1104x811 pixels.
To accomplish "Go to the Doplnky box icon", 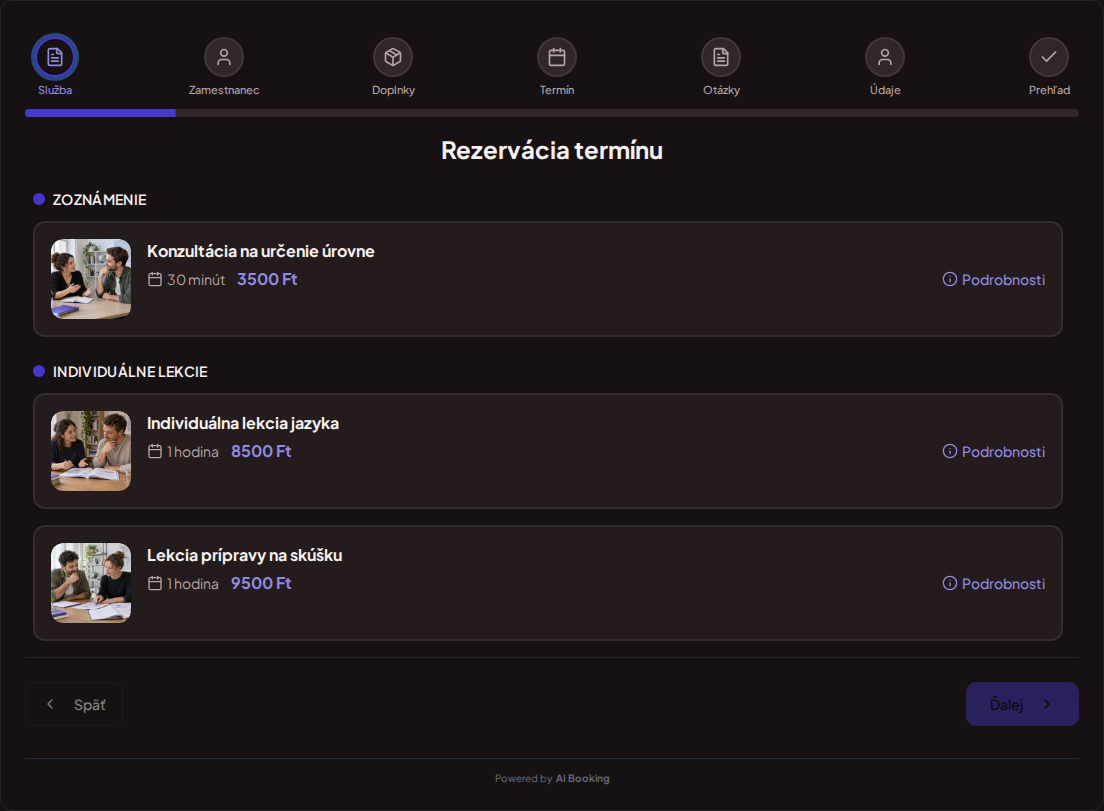I will pyautogui.click(x=393, y=57).
